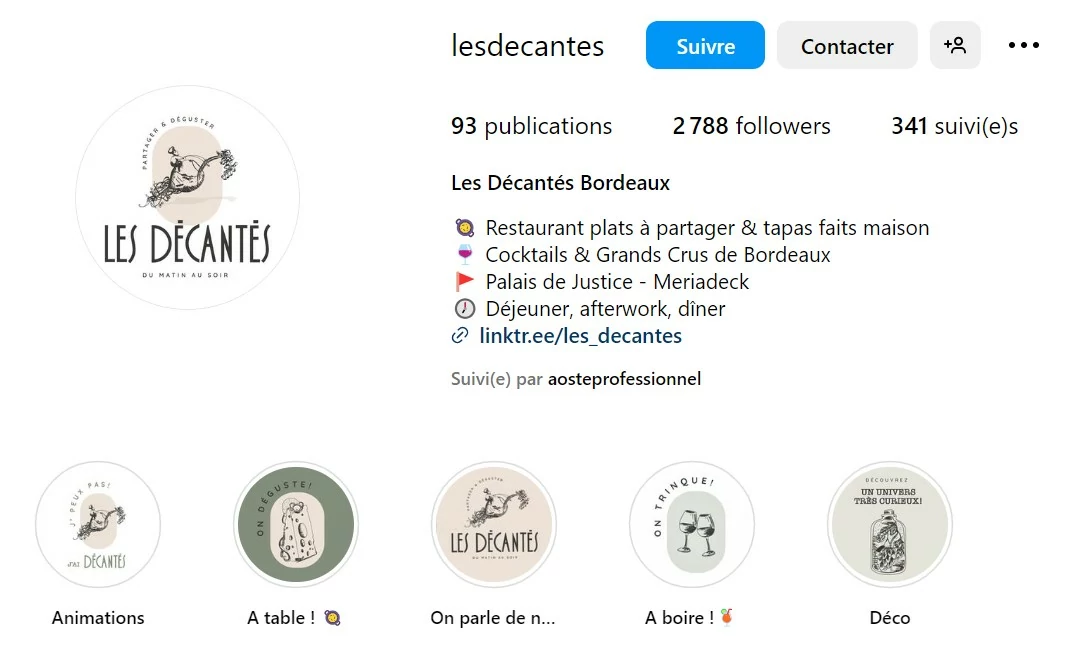Open the On parle de n... highlight
This screenshot has width=1075, height=651.
(x=494, y=524)
